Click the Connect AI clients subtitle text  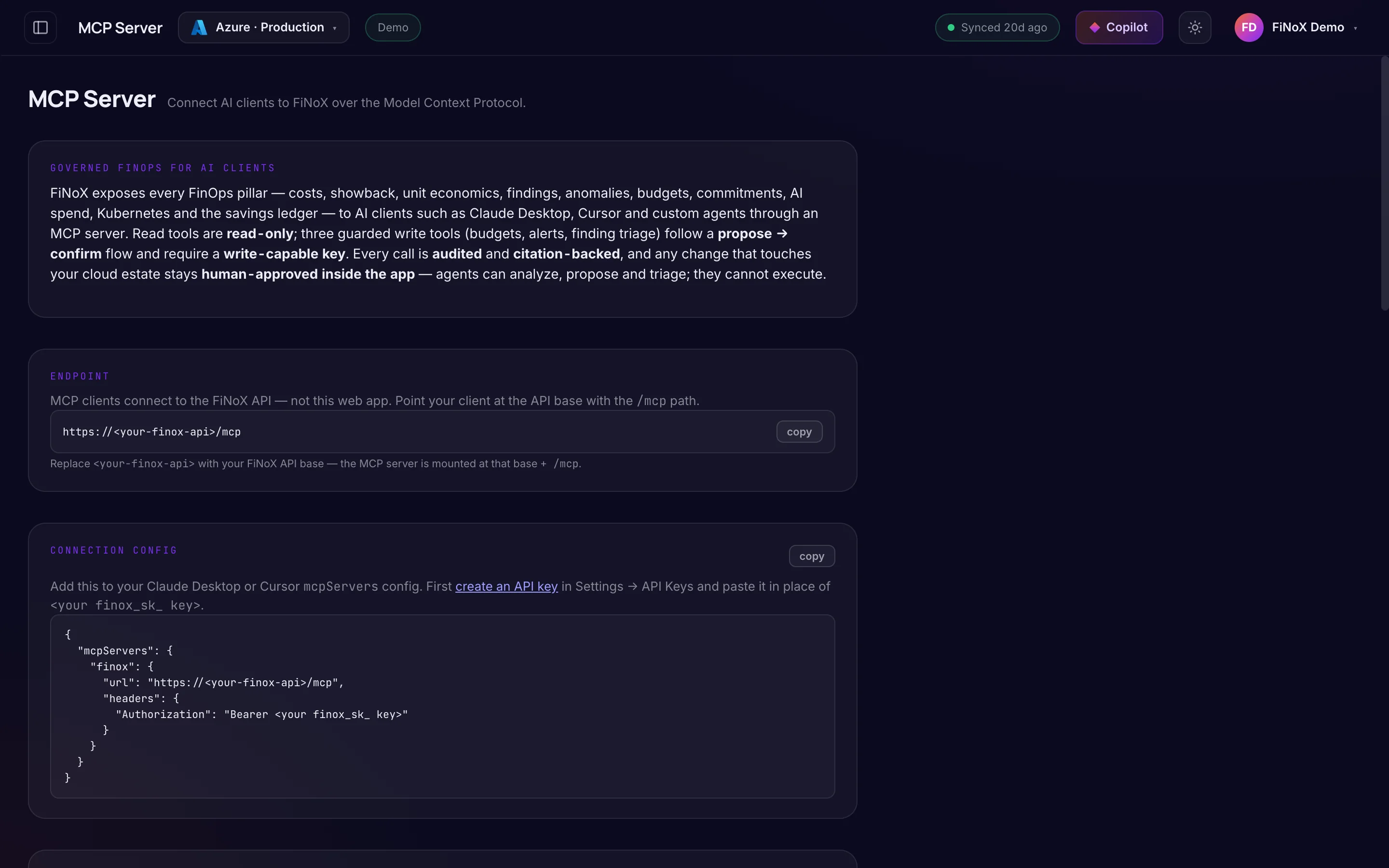[346, 103]
